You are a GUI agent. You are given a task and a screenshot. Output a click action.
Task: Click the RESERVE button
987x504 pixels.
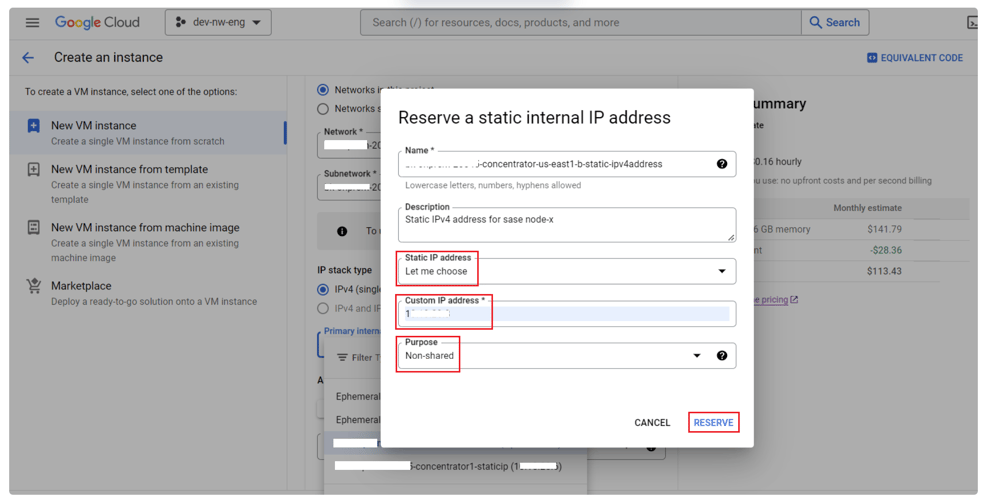(713, 423)
